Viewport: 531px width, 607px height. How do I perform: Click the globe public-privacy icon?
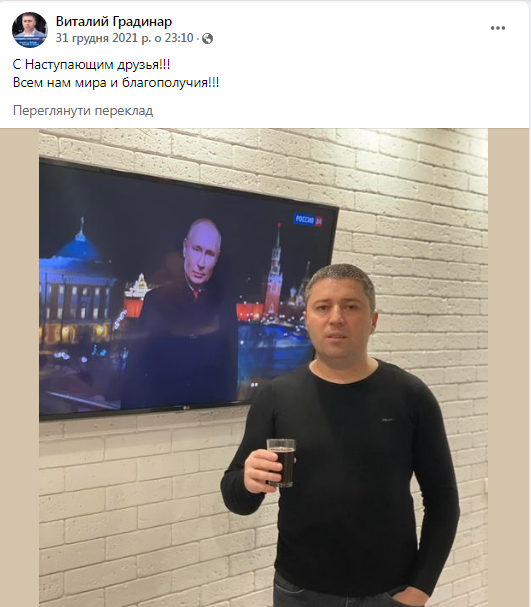point(207,38)
